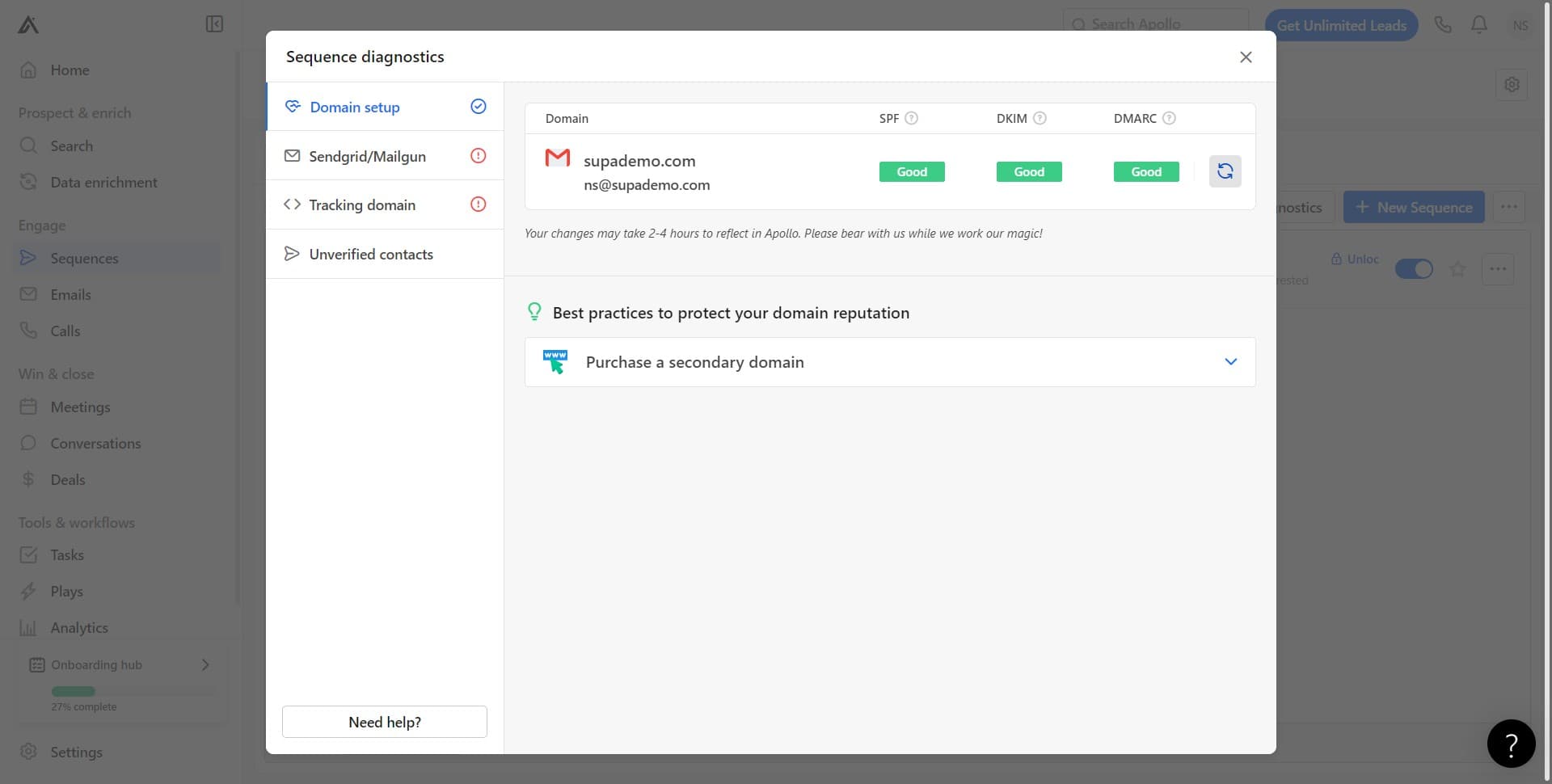
Task: Click the Sendgrid/Mailgun warning icon
Action: (478, 155)
